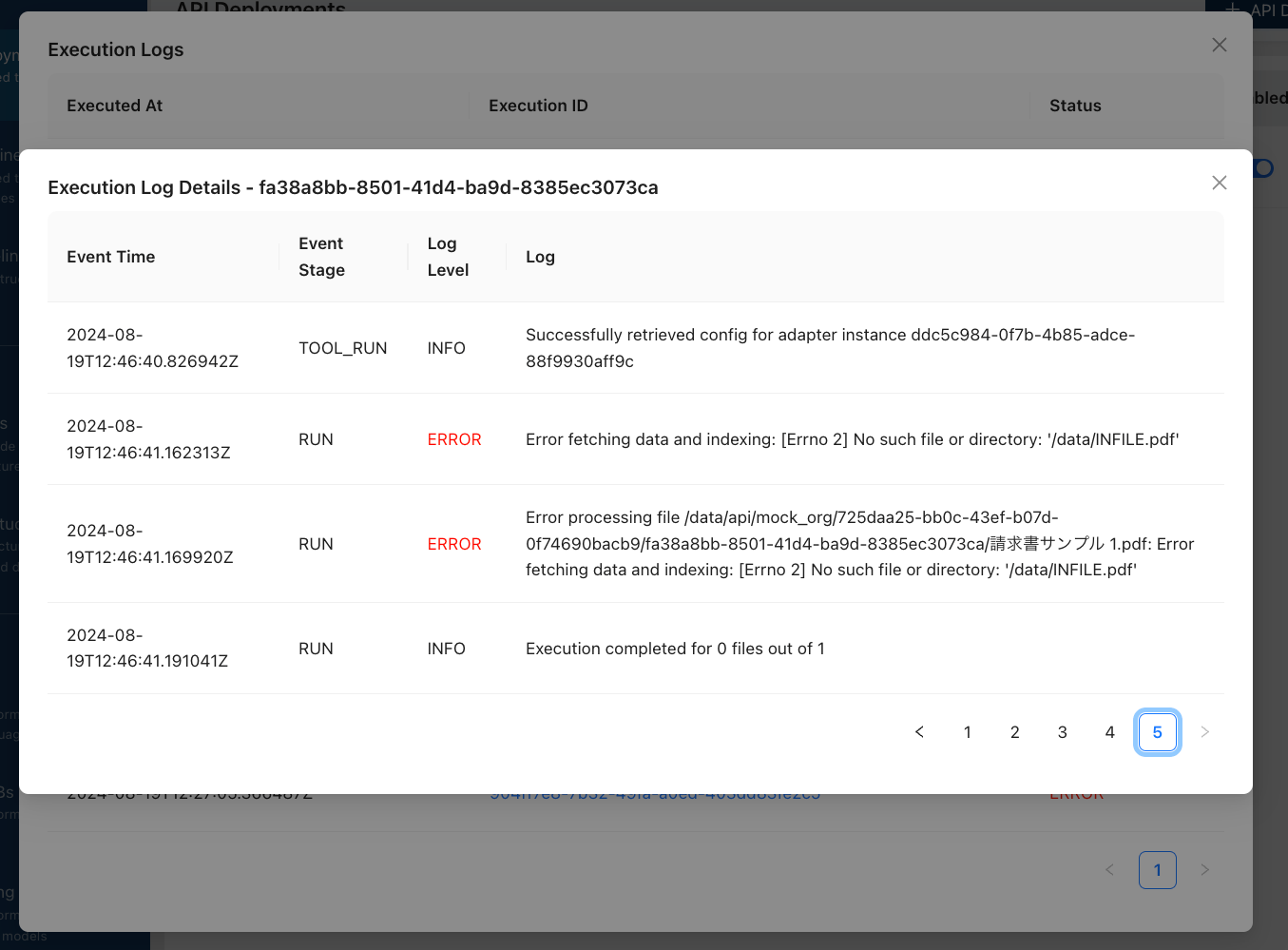
Task: Click INFO level in TOOL_RUN row
Action: click(446, 348)
